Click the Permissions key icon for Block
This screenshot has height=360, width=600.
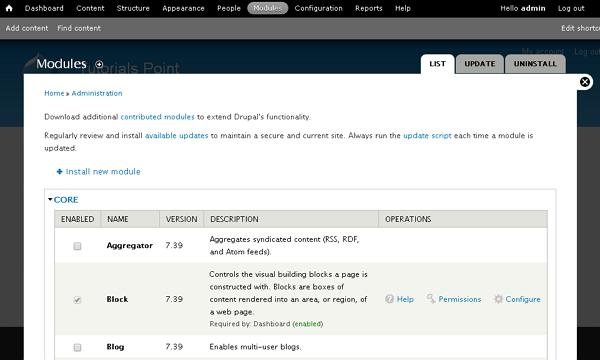431,299
